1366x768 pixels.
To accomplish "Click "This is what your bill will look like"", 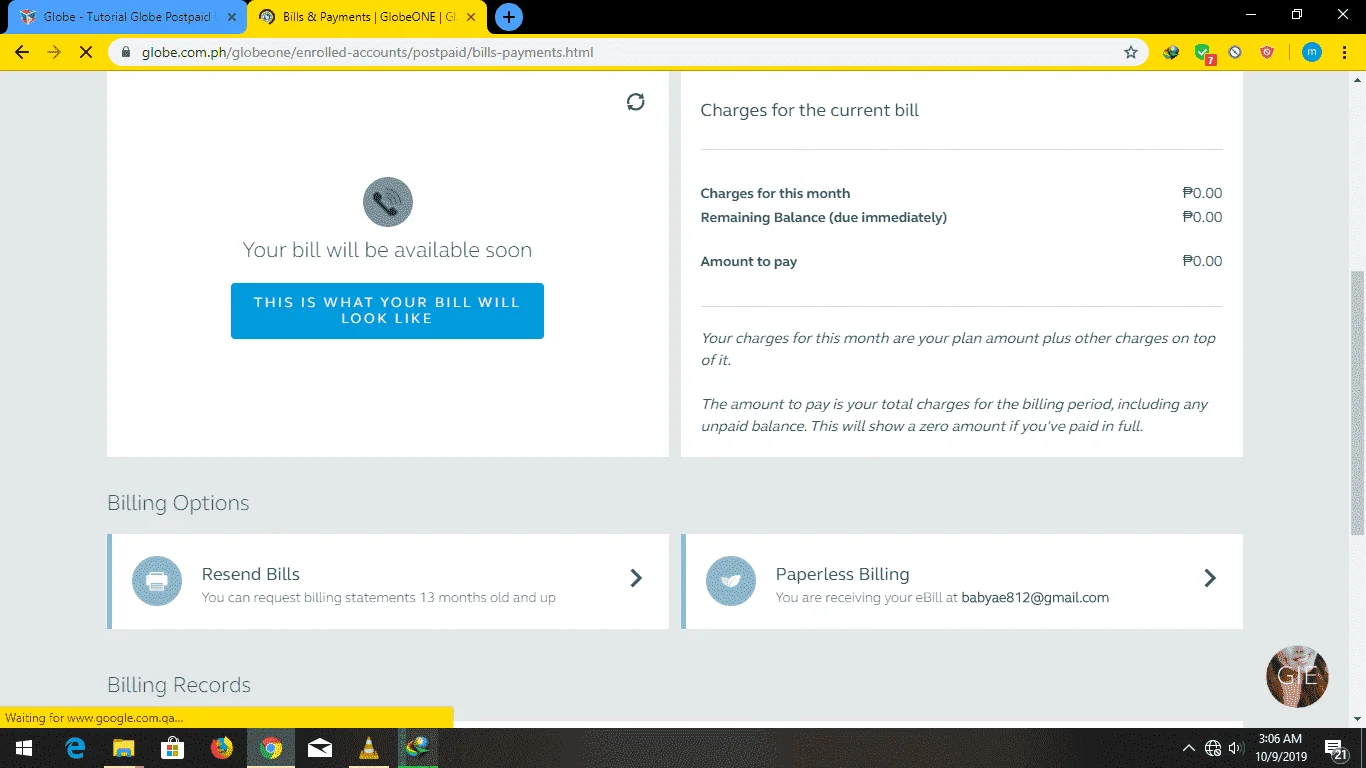I will coord(387,311).
